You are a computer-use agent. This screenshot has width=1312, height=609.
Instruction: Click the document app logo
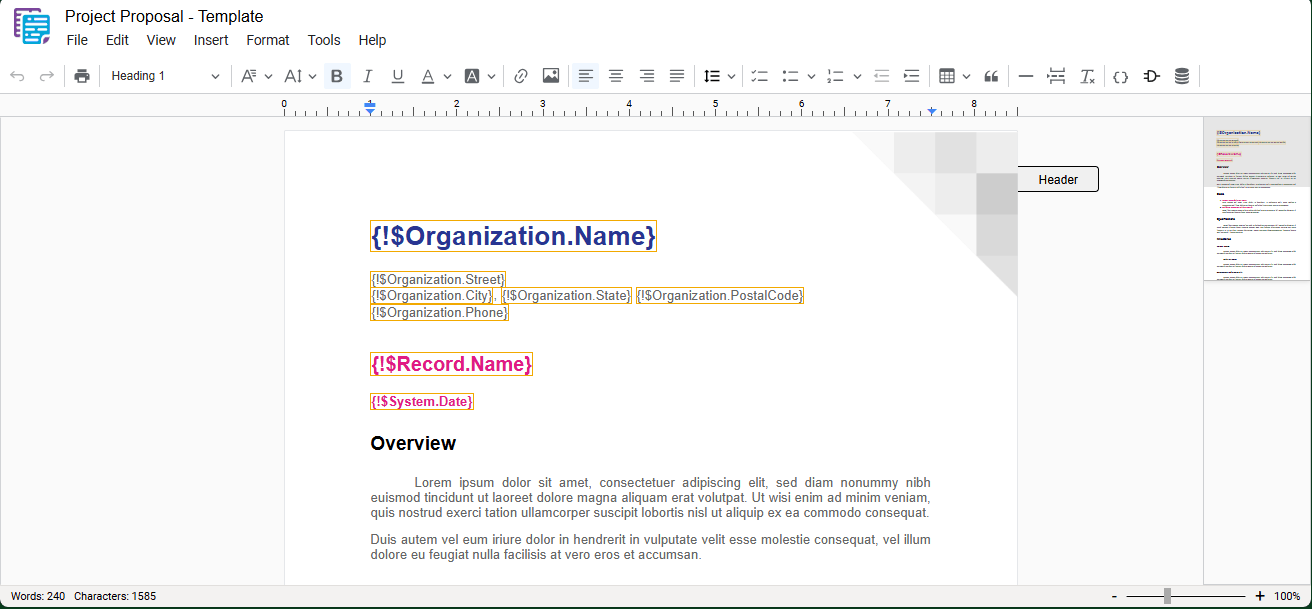click(x=32, y=26)
